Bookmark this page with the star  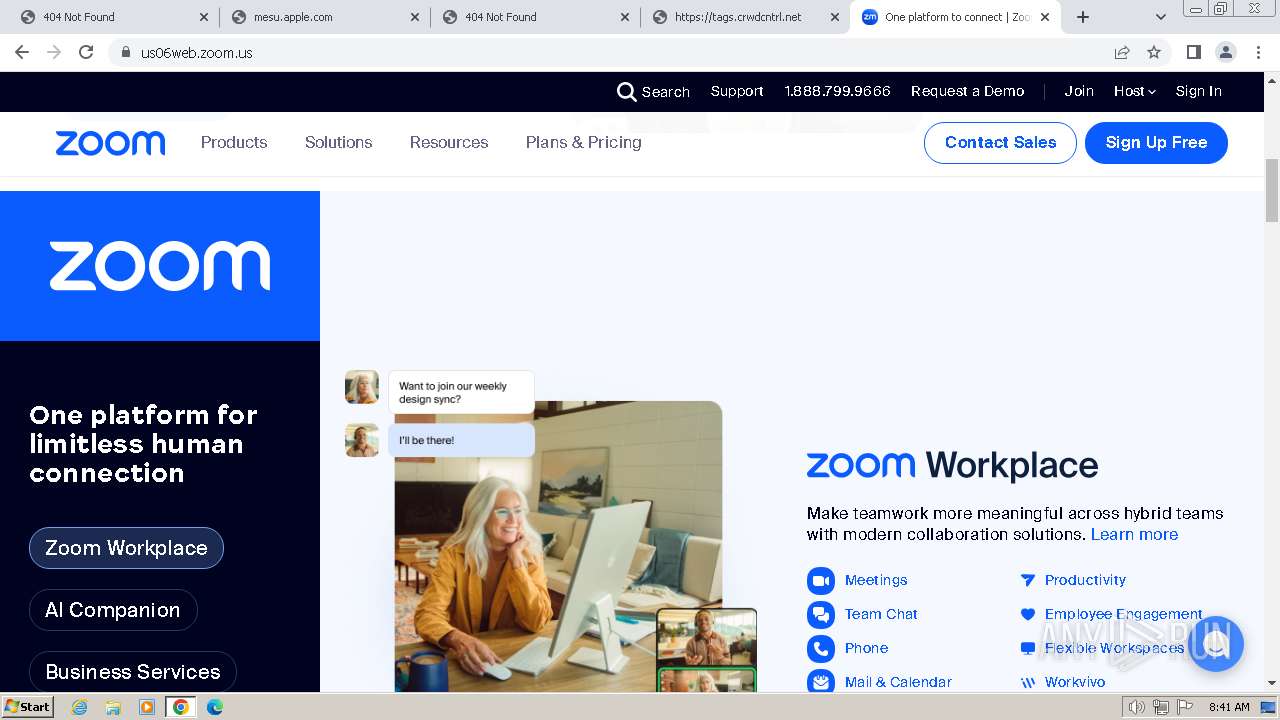tap(1154, 52)
